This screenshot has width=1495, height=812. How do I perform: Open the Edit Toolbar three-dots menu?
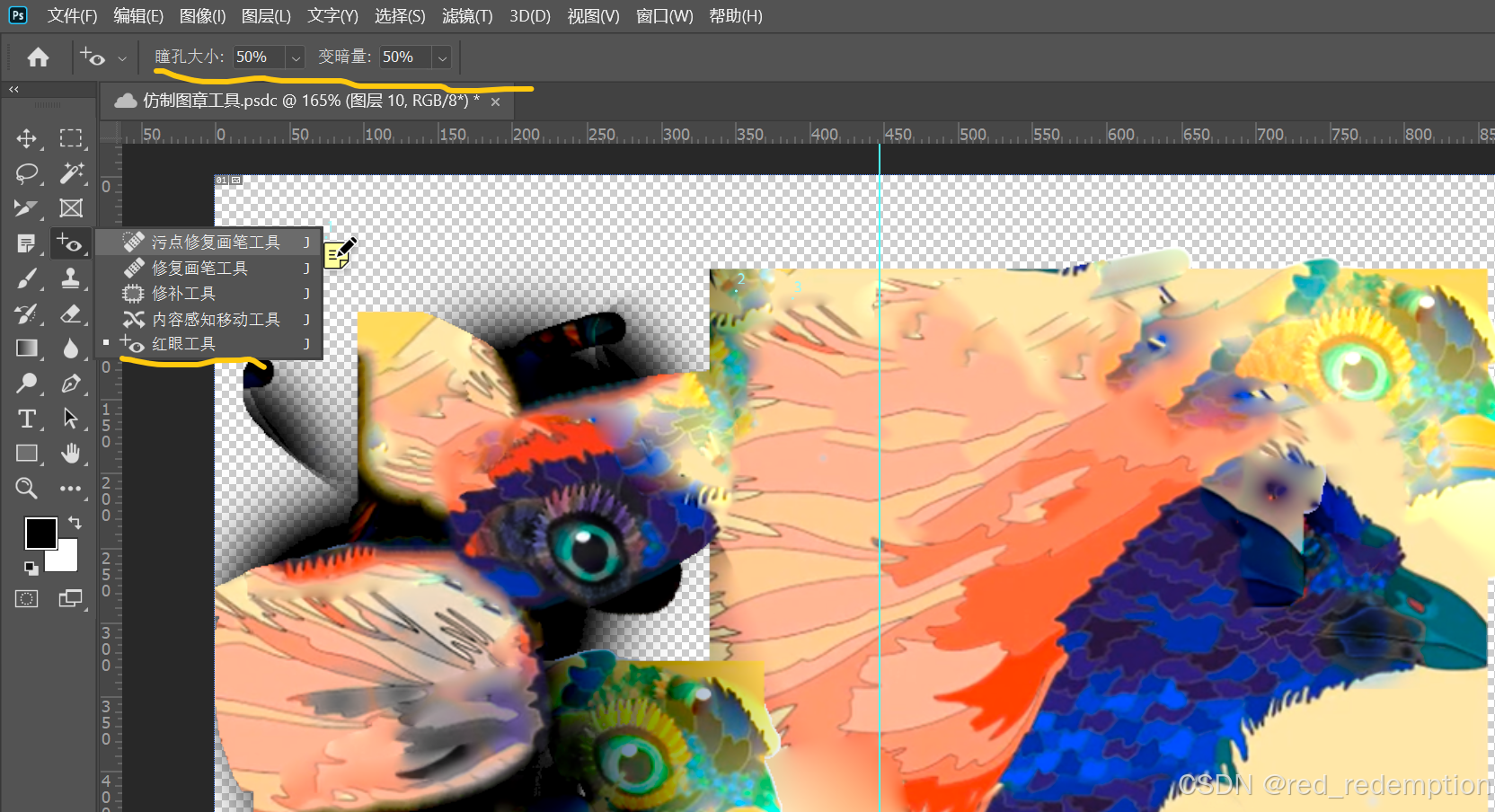71,489
